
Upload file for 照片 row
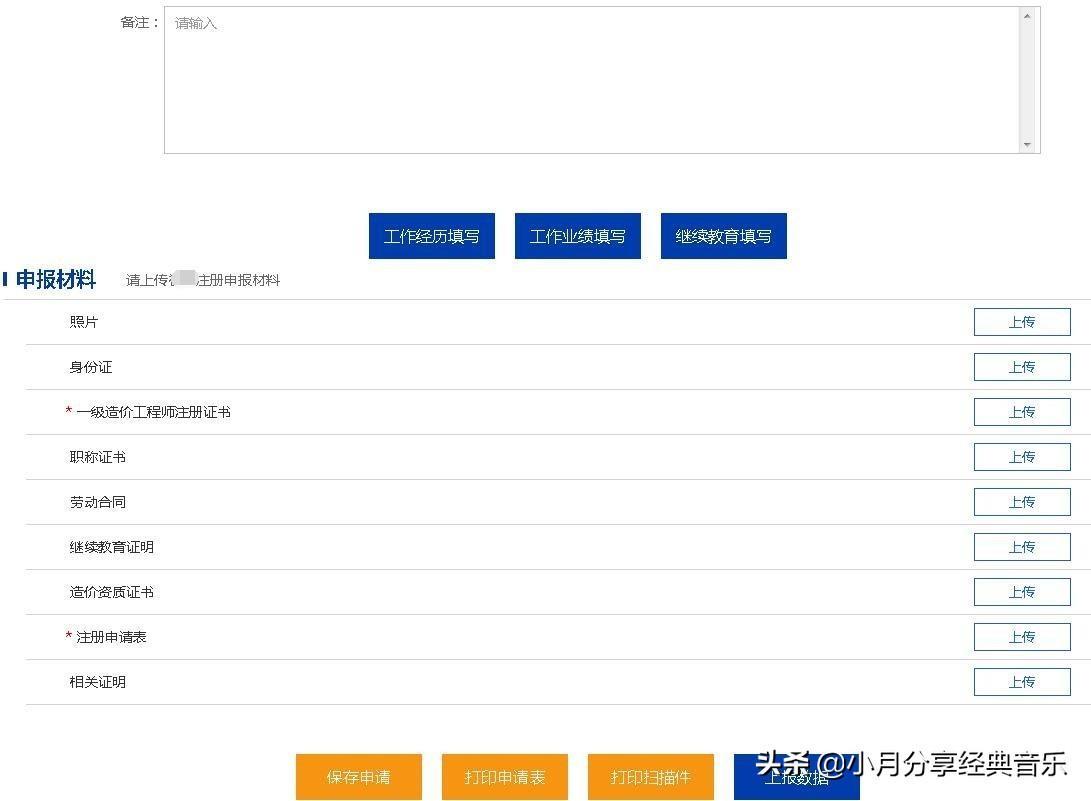pos(1021,322)
